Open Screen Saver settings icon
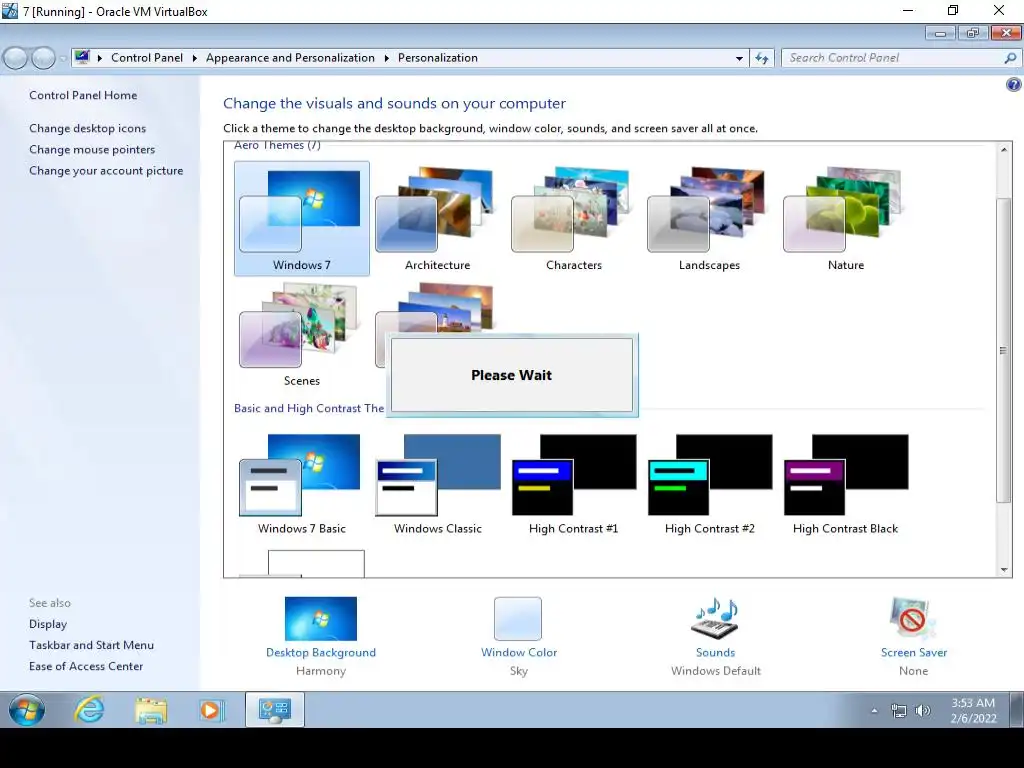Image resolution: width=1024 pixels, height=768 pixels. point(913,618)
